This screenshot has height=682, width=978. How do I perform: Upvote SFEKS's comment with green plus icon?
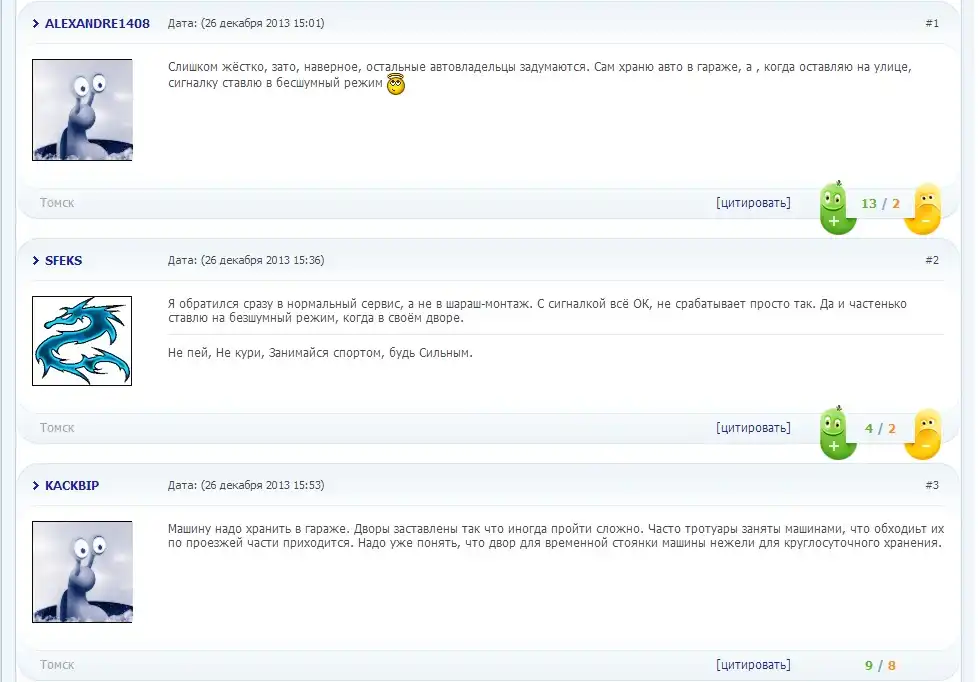pos(836,433)
